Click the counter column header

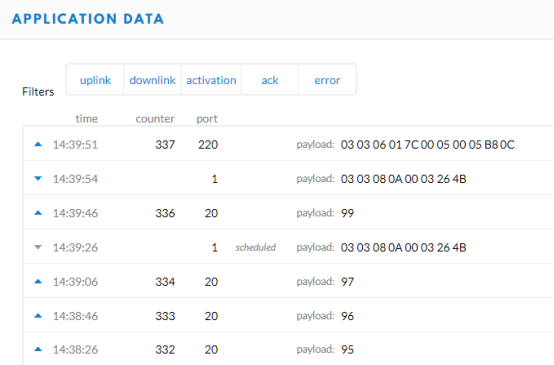[x=155, y=119]
